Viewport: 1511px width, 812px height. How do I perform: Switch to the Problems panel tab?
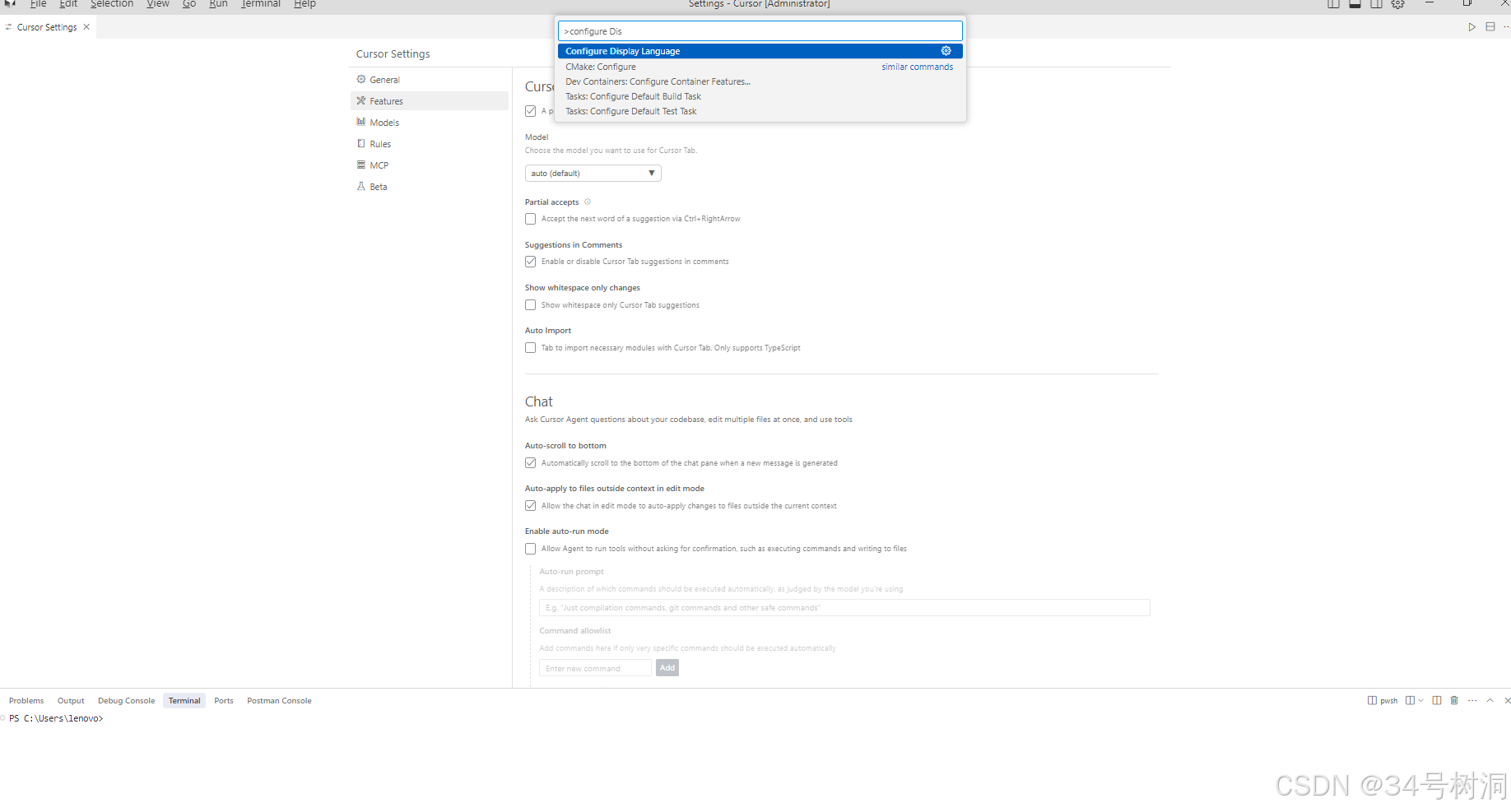click(x=26, y=701)
